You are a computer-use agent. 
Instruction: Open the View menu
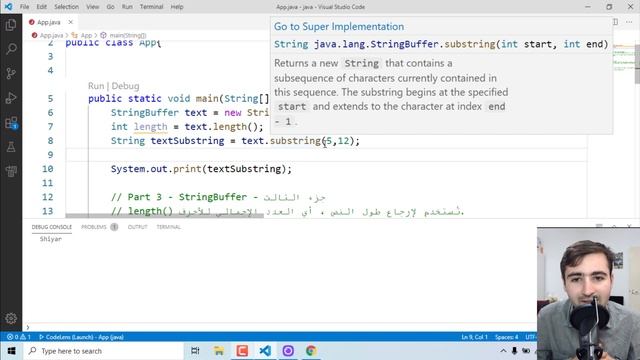tap(93, 7)
